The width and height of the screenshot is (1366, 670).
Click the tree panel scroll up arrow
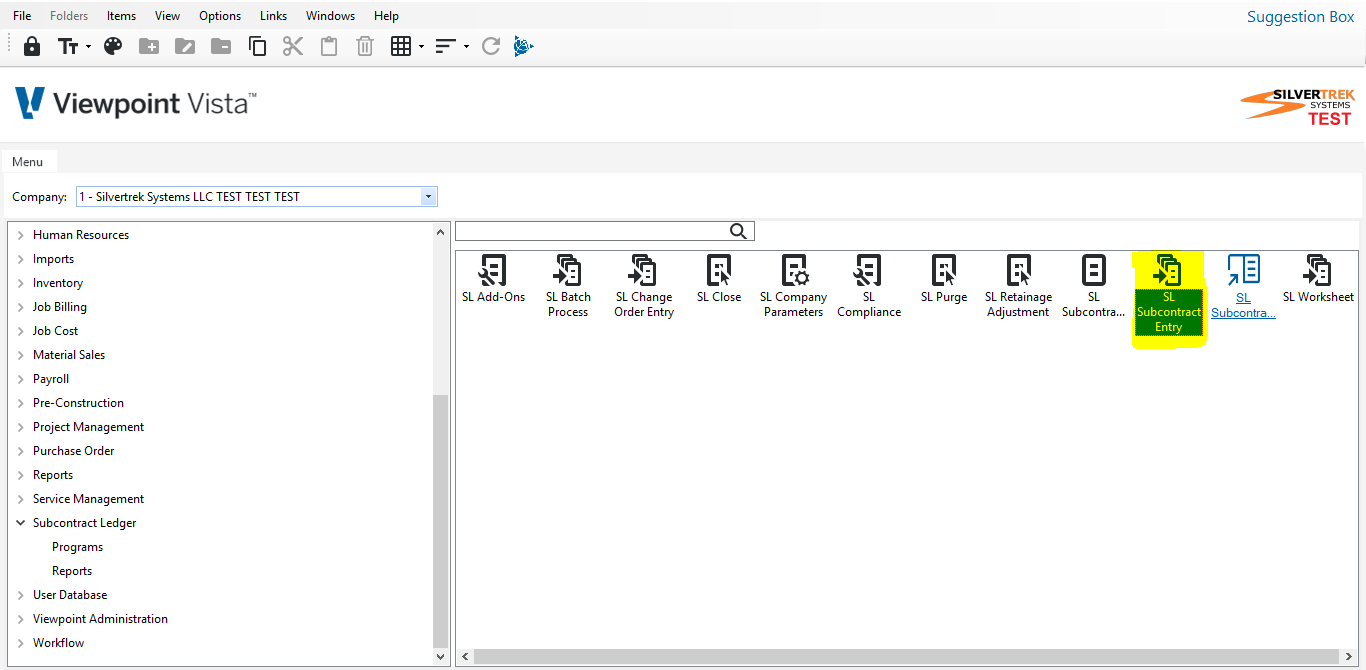coord(441,232)
